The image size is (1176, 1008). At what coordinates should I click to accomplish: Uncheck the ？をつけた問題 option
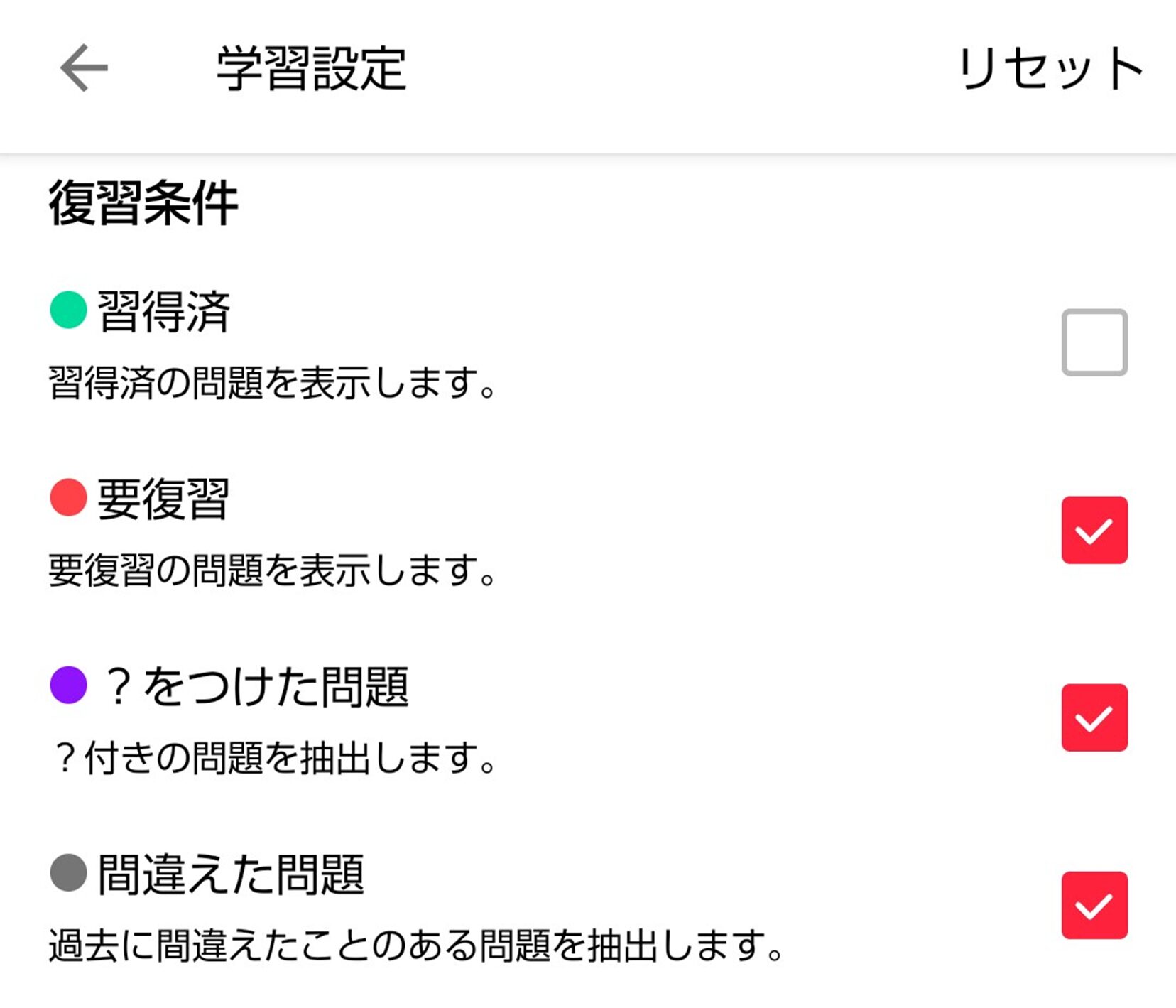click(x=1094, y=717)
